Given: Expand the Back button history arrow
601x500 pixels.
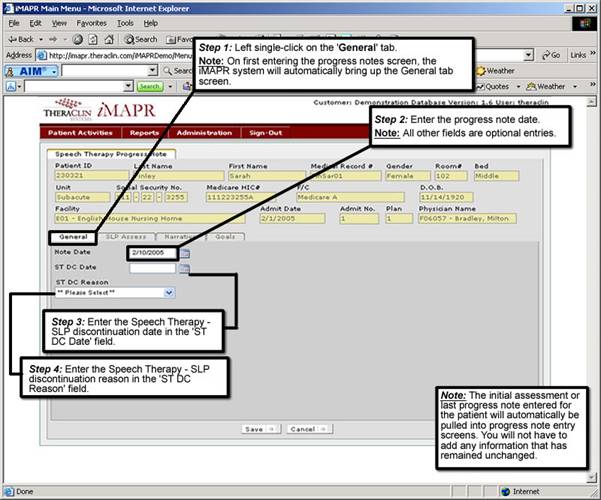Looking at the screenshot, I should [41, 39].
